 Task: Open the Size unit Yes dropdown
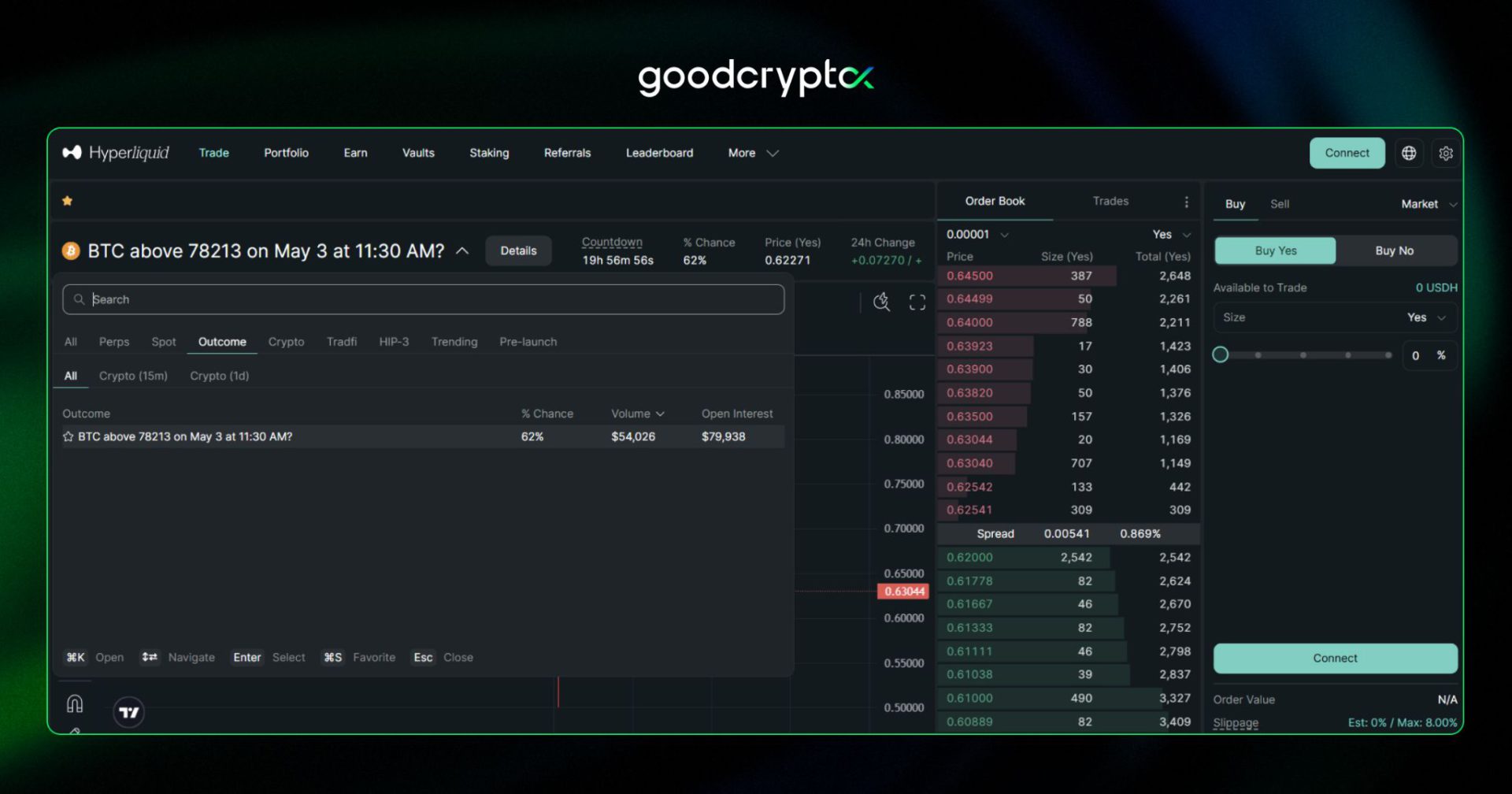click(1426, 317)
